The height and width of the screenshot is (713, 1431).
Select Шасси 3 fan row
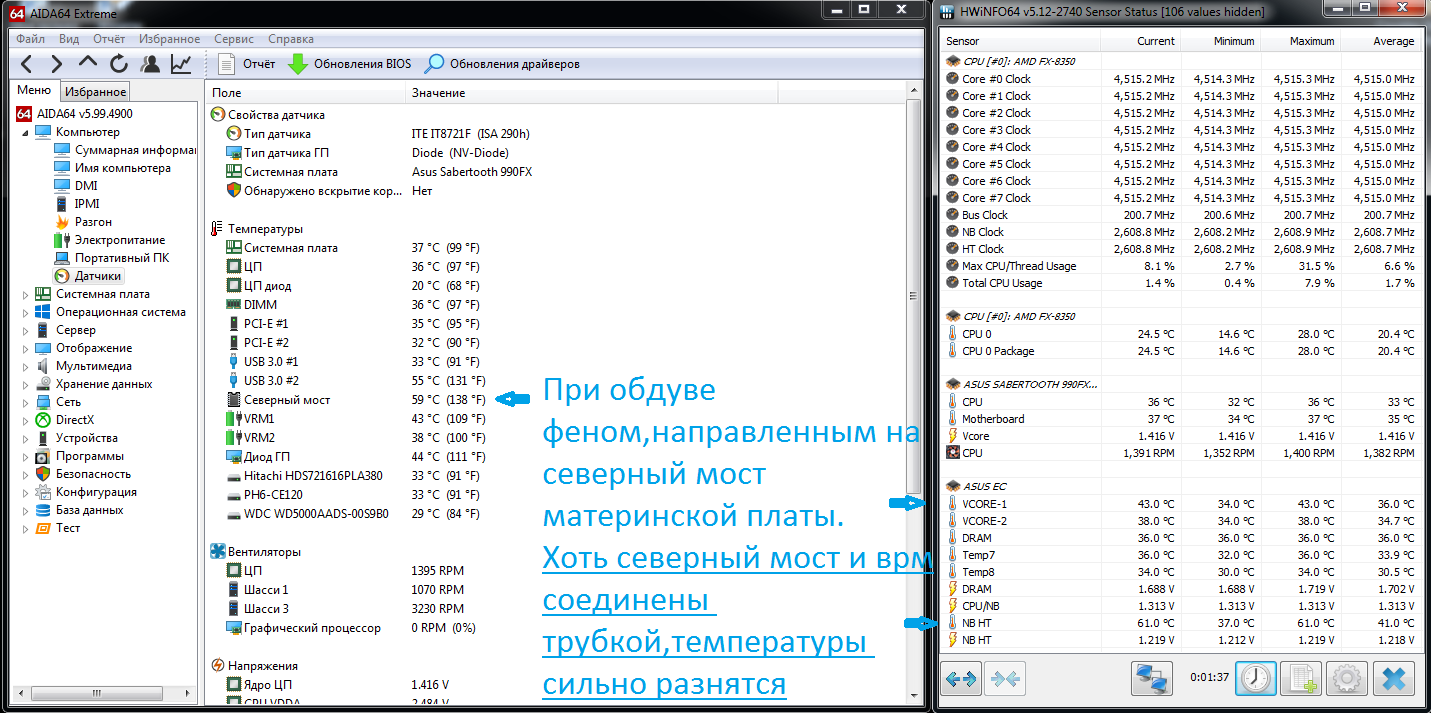coord(345,608)
